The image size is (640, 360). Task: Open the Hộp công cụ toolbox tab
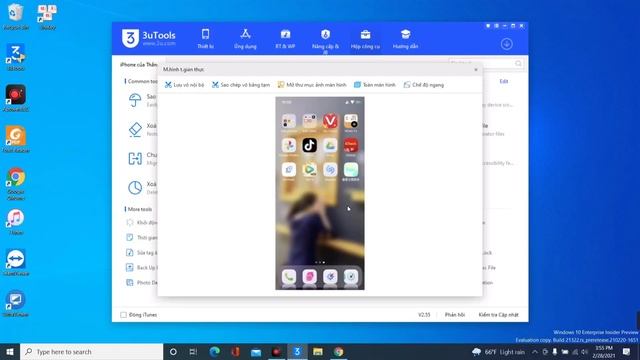(365, 39)
